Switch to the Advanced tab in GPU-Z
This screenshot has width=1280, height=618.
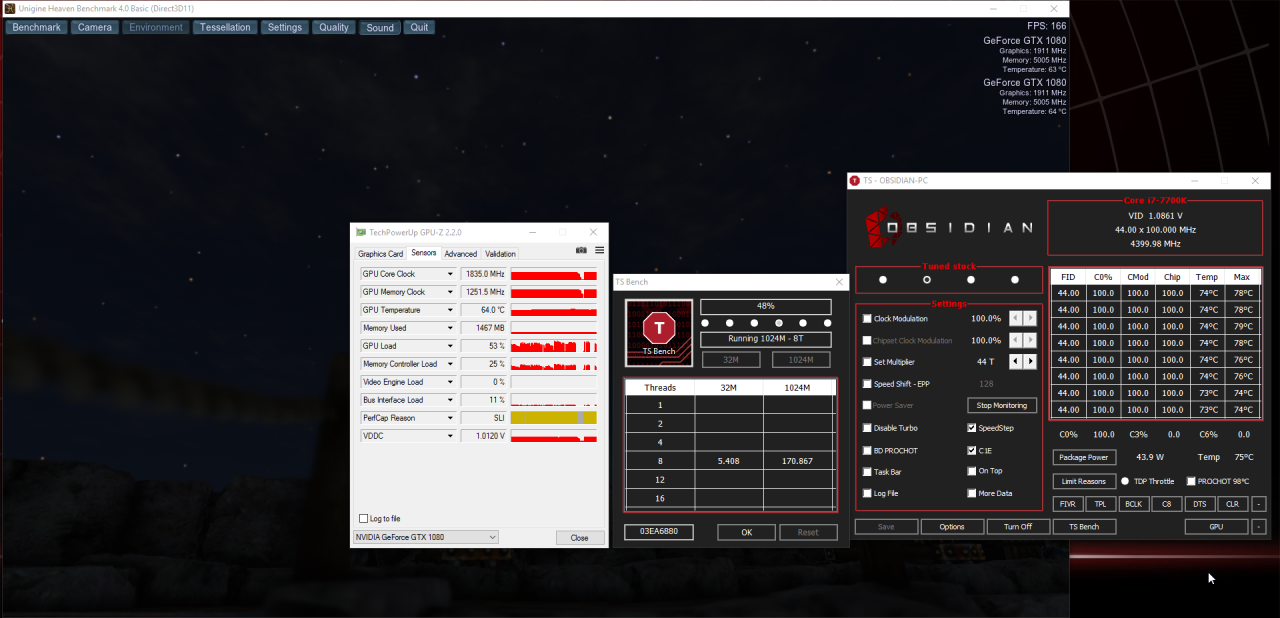461,254
